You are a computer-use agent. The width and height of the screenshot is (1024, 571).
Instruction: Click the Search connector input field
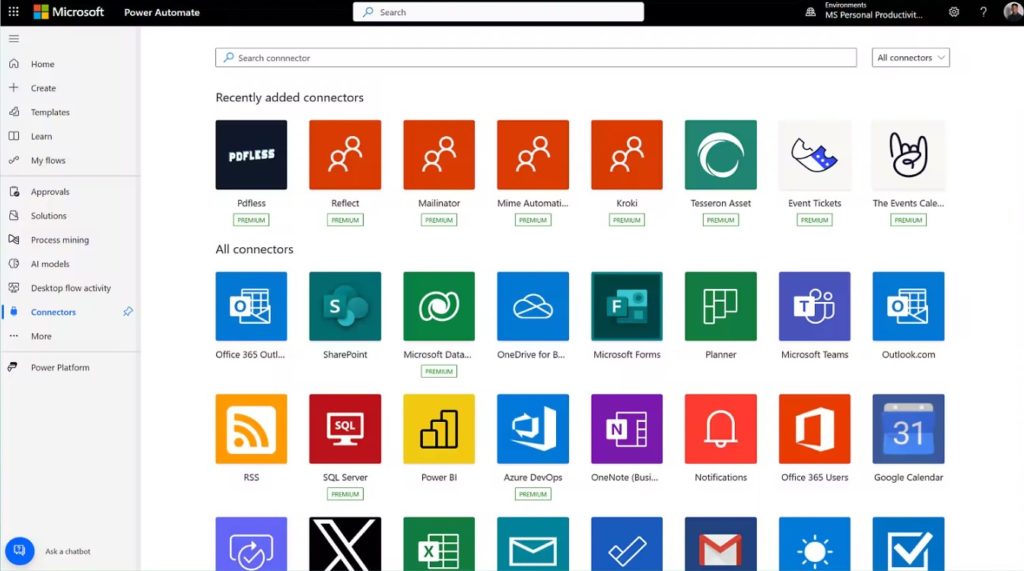tap(535, 58)
